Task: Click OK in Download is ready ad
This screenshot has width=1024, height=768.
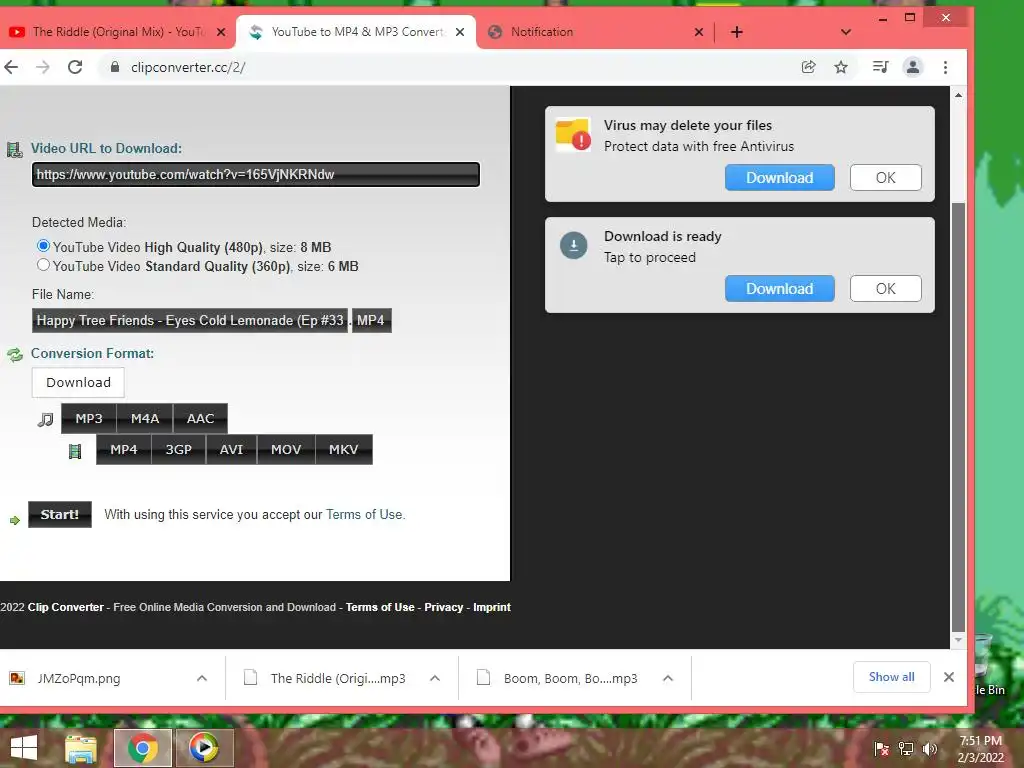Action: [886, 289]
